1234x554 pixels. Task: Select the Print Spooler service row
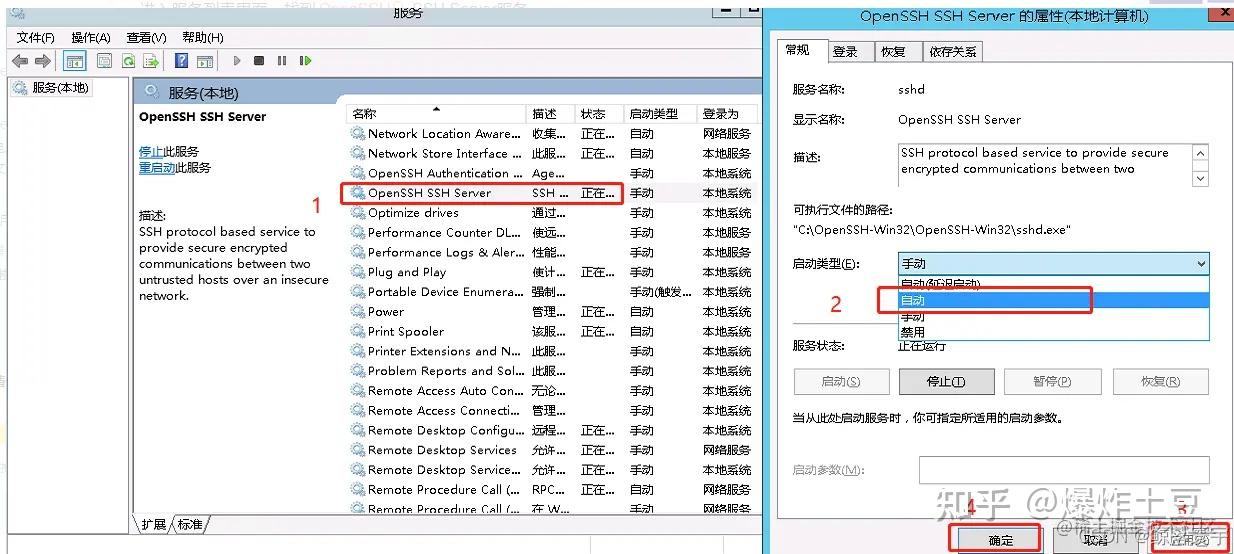click(551, 331)
